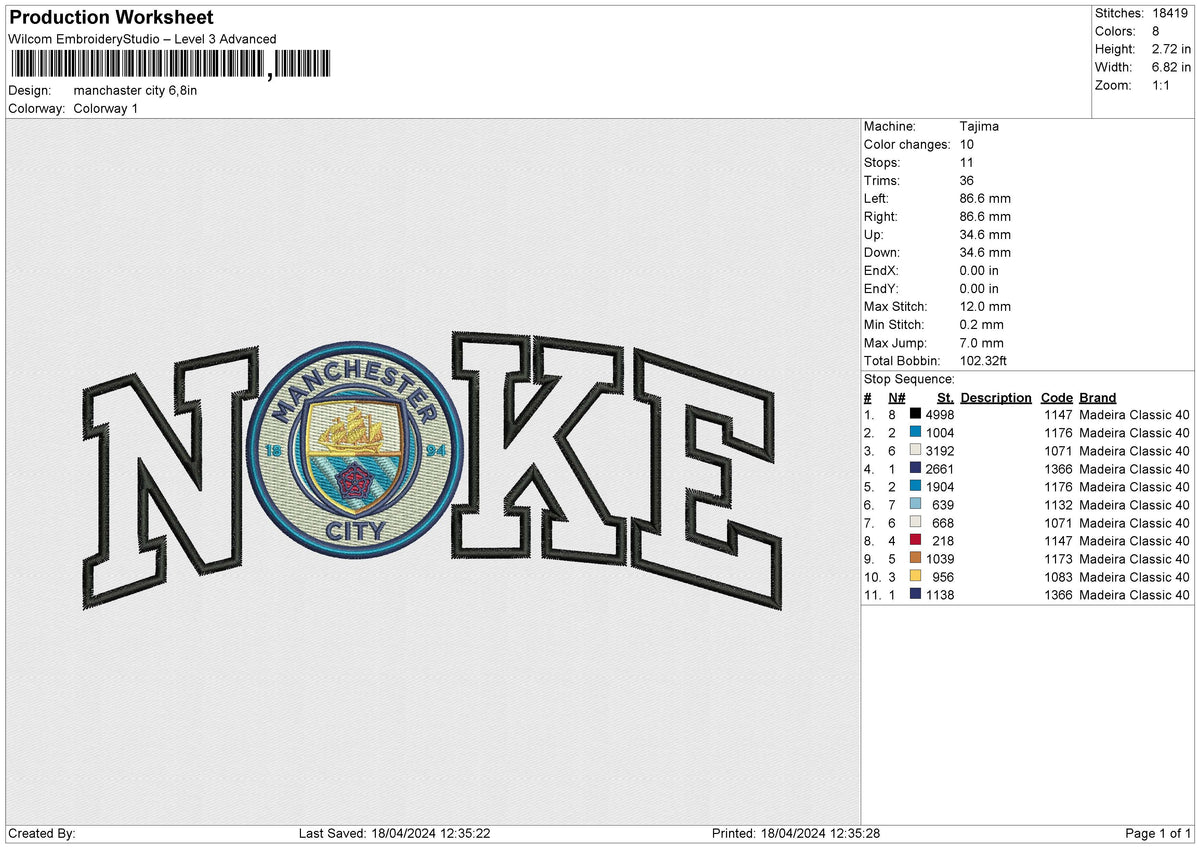The width and height of the screenshot is (1200, 848).
Task: Click the design name "manchaster city 6,8in"
Action: point(135,90)
